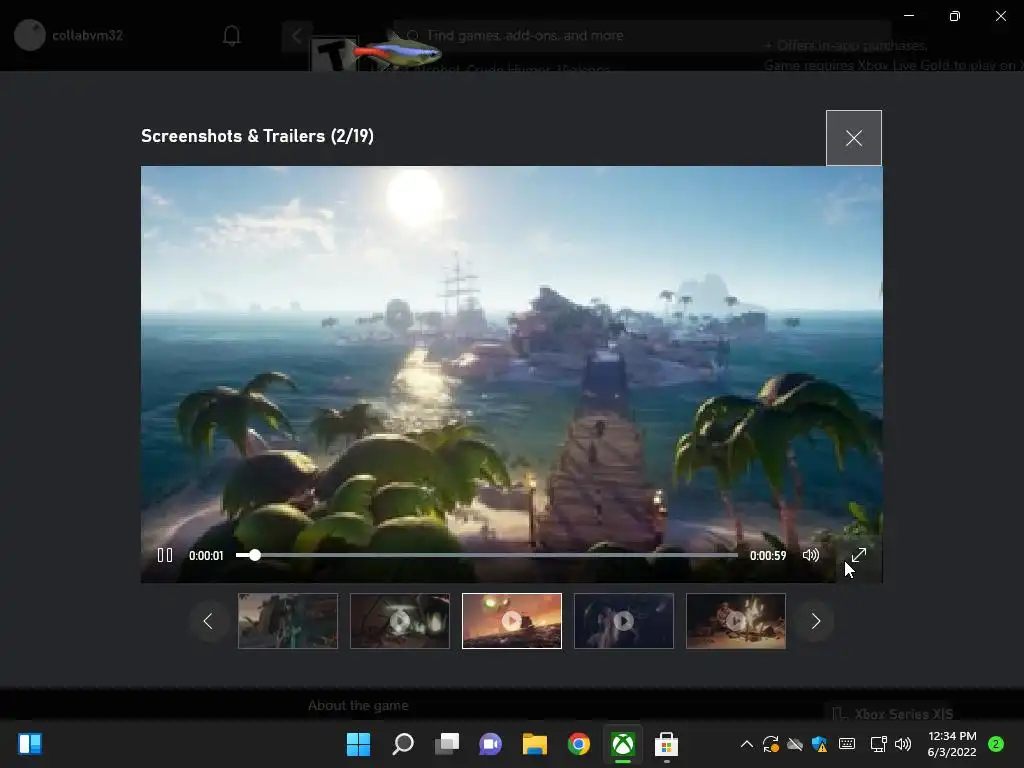Pause the trailer video

[165, 555]
